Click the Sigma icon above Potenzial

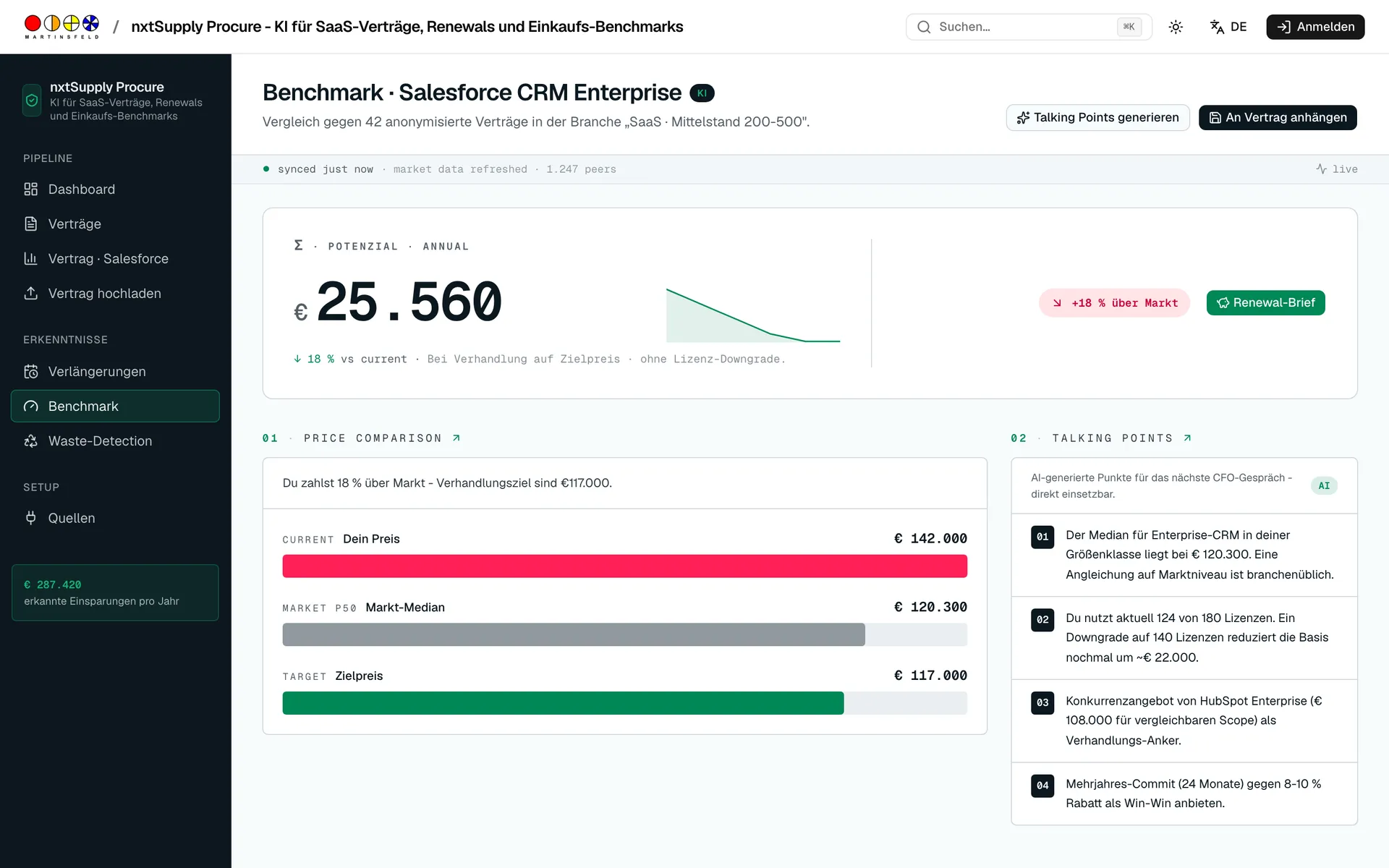298,245
